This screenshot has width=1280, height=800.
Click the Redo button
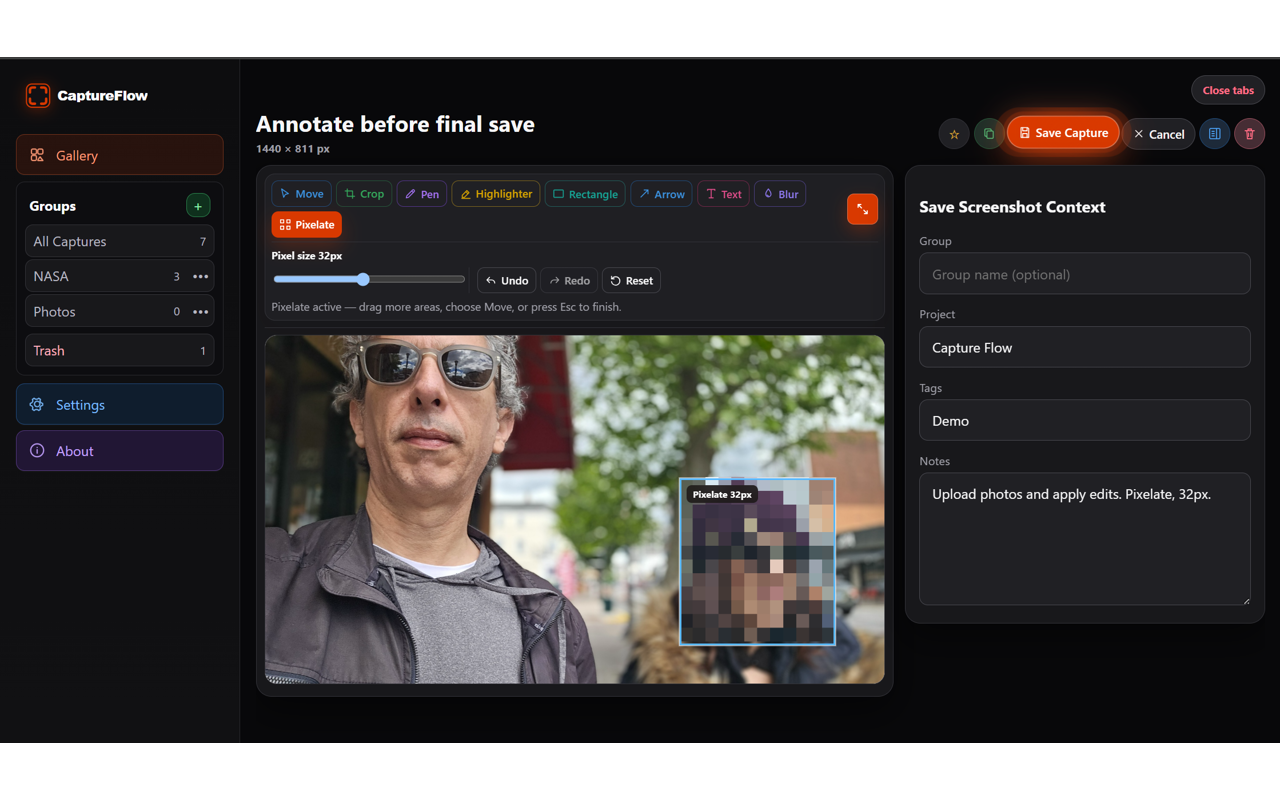(x=569, y=281)
